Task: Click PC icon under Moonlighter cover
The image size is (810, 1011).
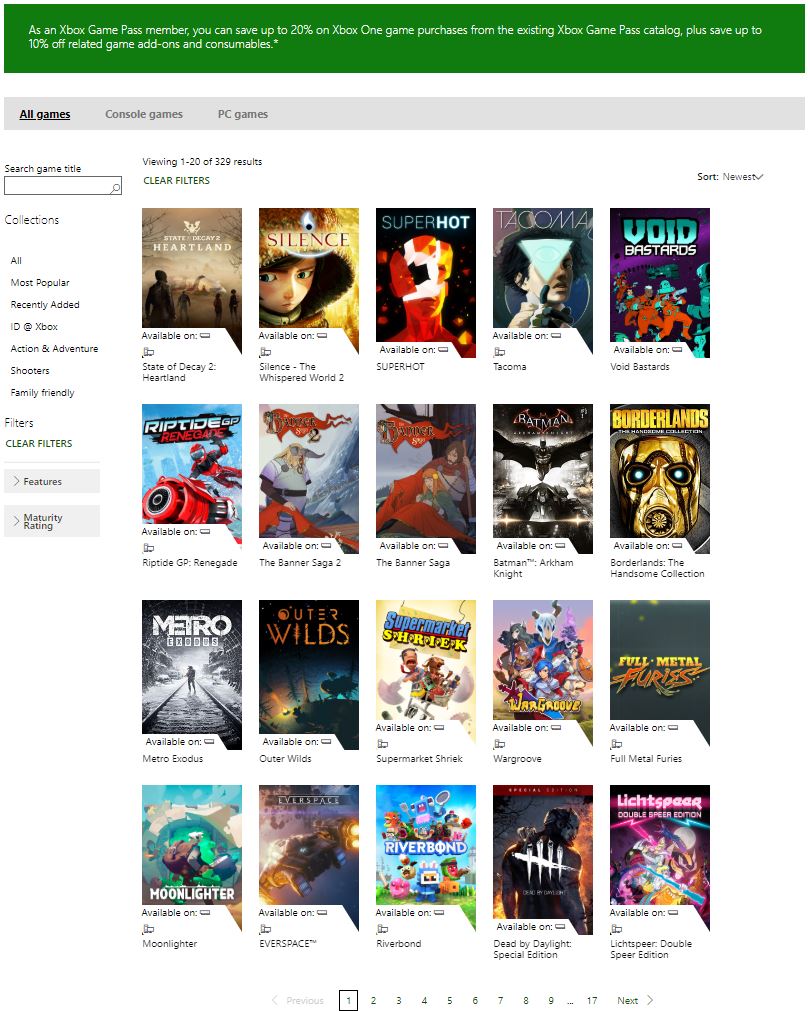Action: pos(148,929)
